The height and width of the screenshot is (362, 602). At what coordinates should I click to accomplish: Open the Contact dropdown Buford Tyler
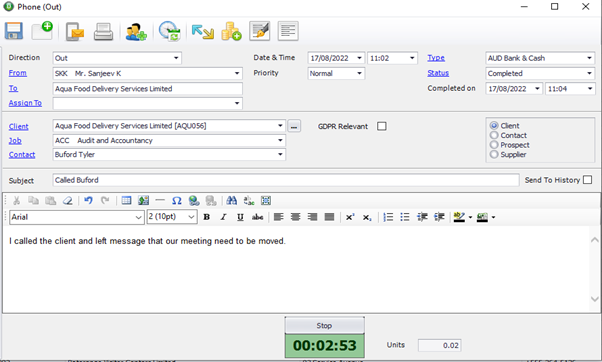pos(280,154)
